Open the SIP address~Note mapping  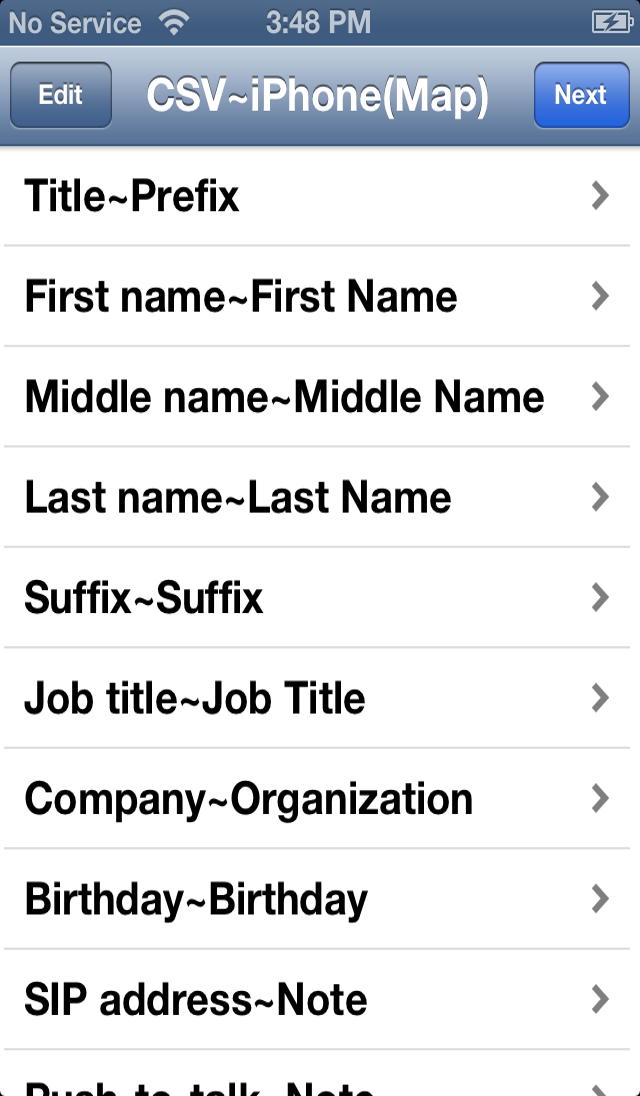coord(320,999)
